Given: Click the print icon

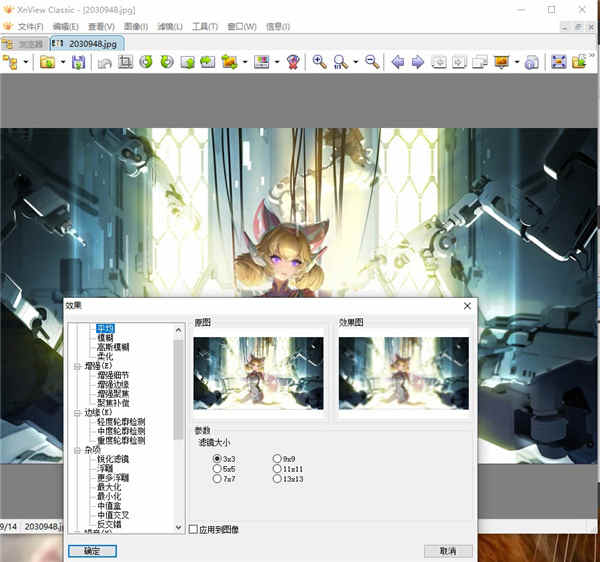Looking at the screenshot, I should (x=532, y=62).
